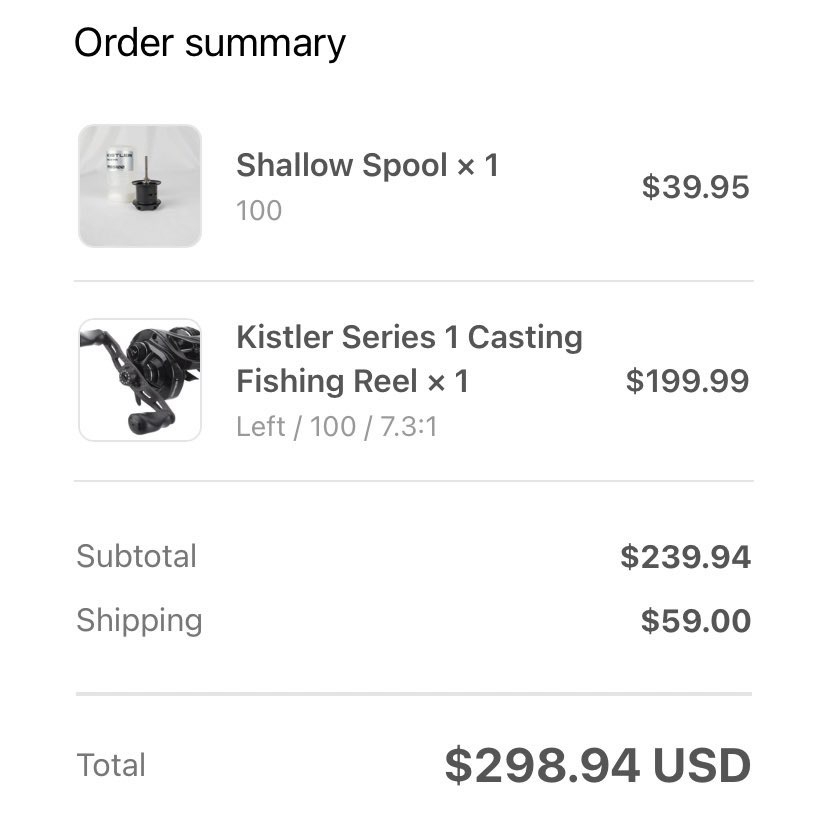Viewport: 827px width, 827px height.
Task: Click the Order summary heading
Action: (210, 43)
